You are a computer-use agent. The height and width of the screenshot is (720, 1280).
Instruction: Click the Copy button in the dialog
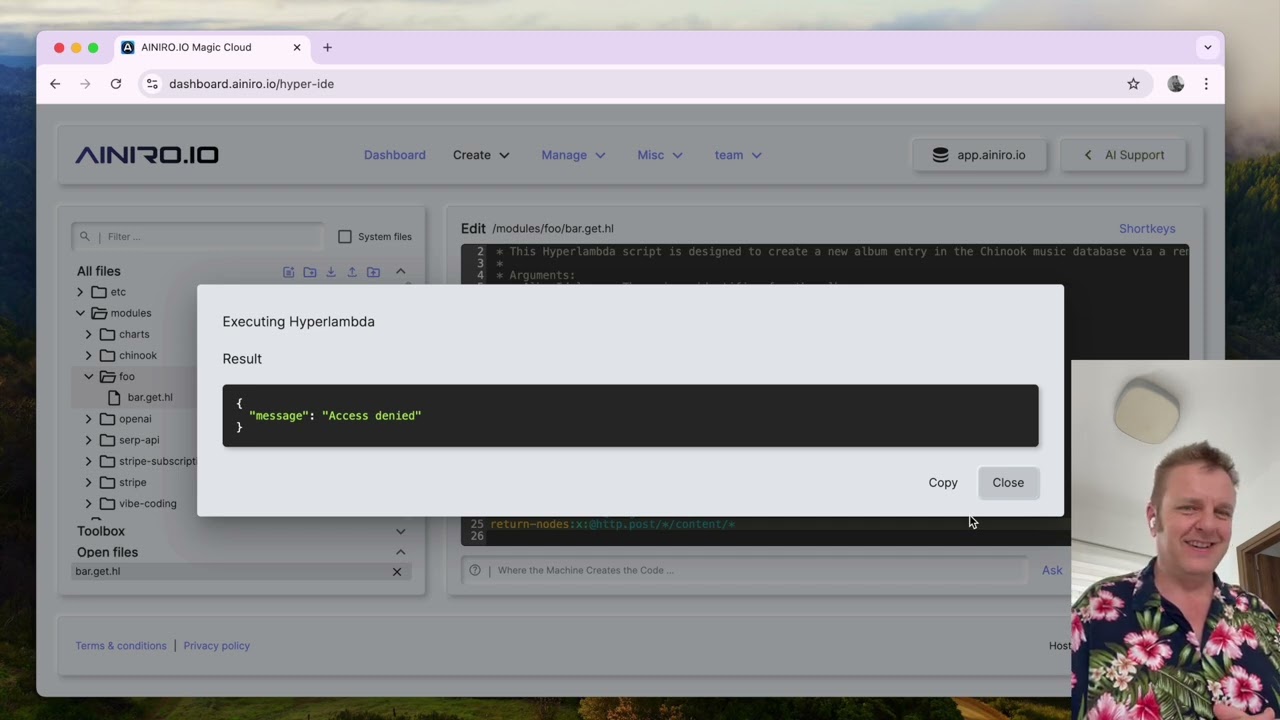click(943, 483)
